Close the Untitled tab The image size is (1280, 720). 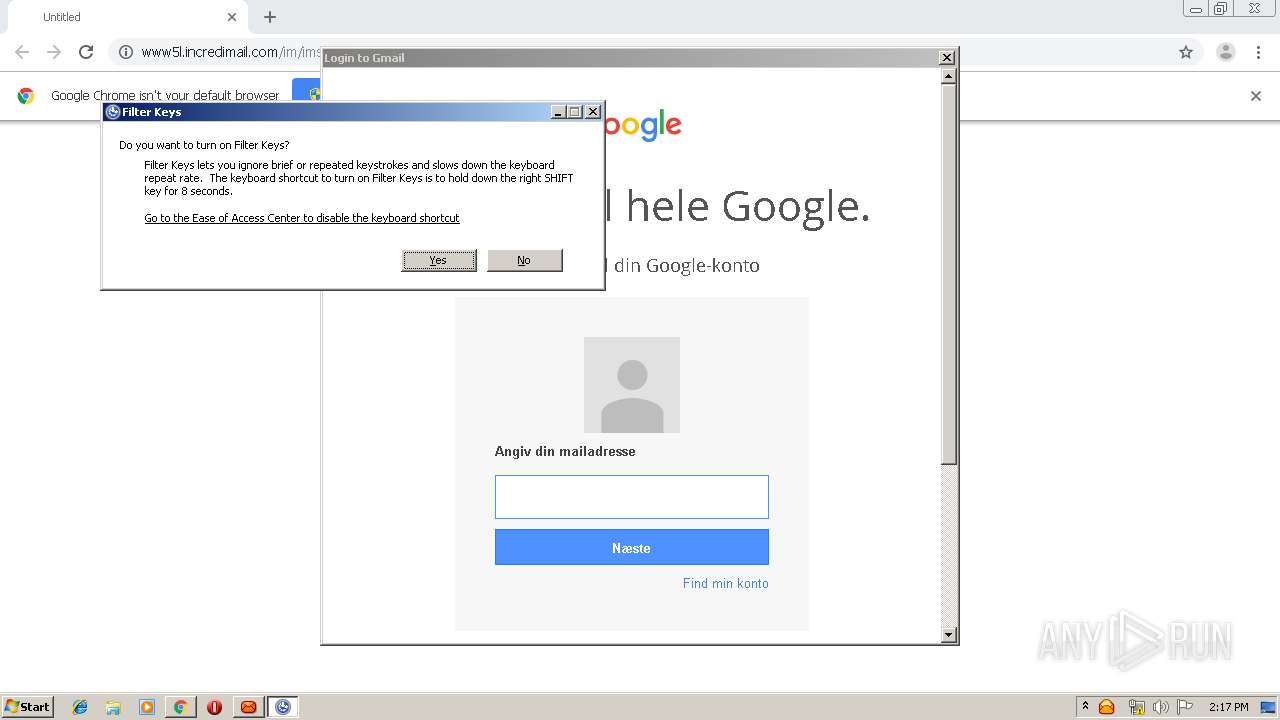coord(232,17)
